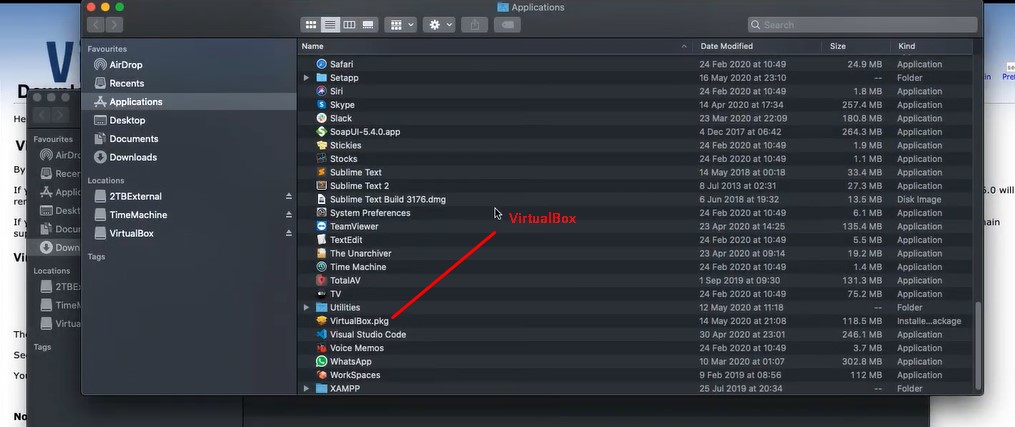Click the Finder search field

coord(862,25)
